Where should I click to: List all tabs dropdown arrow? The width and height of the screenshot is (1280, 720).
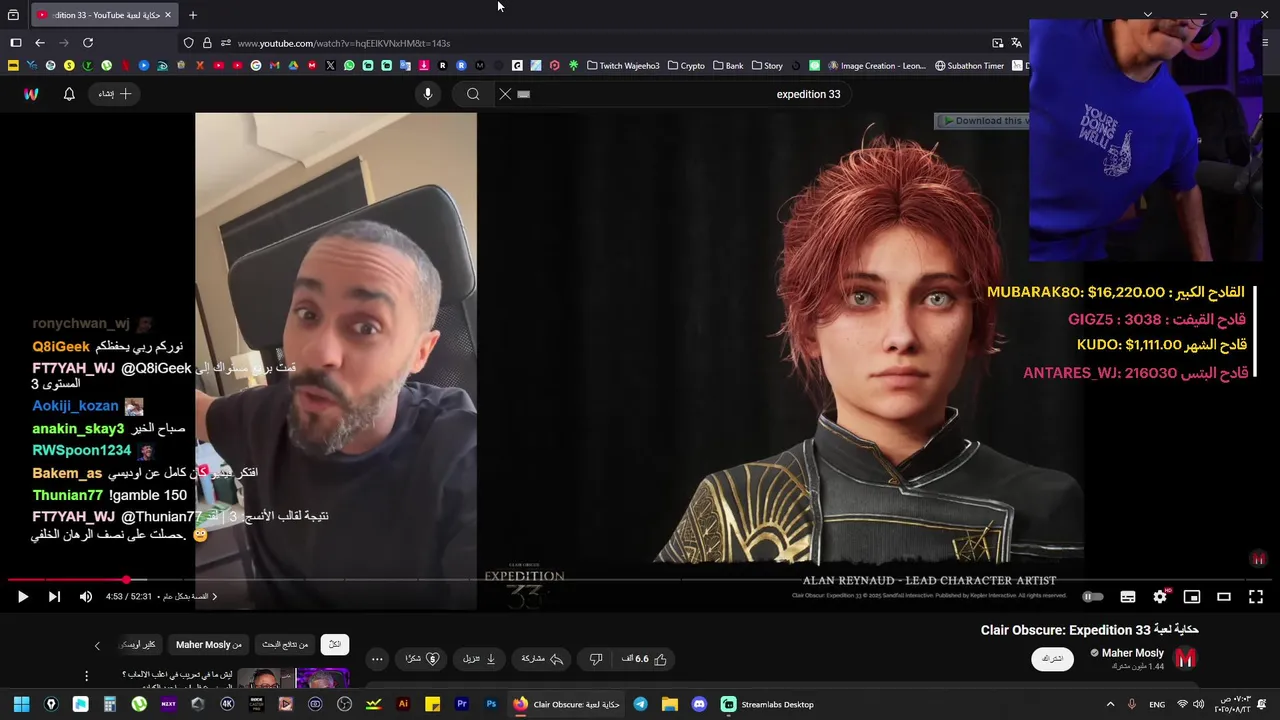click(x=1148, y=15)
